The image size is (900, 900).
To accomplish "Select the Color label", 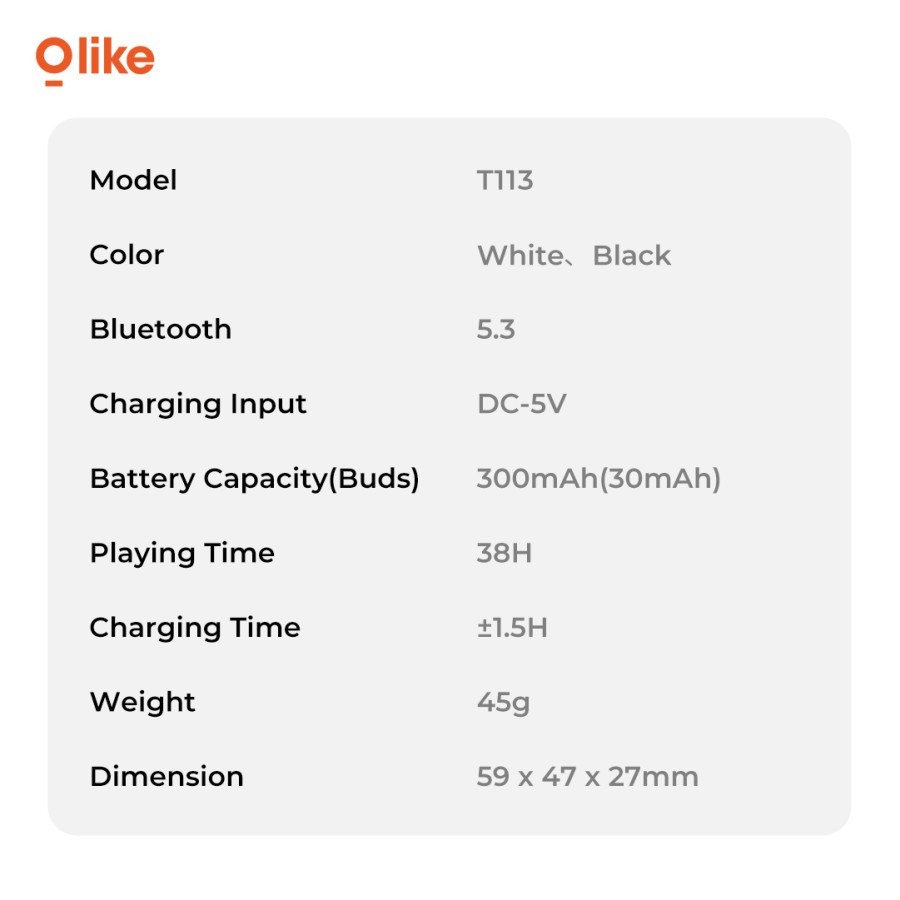I will [x=126, y=255].
